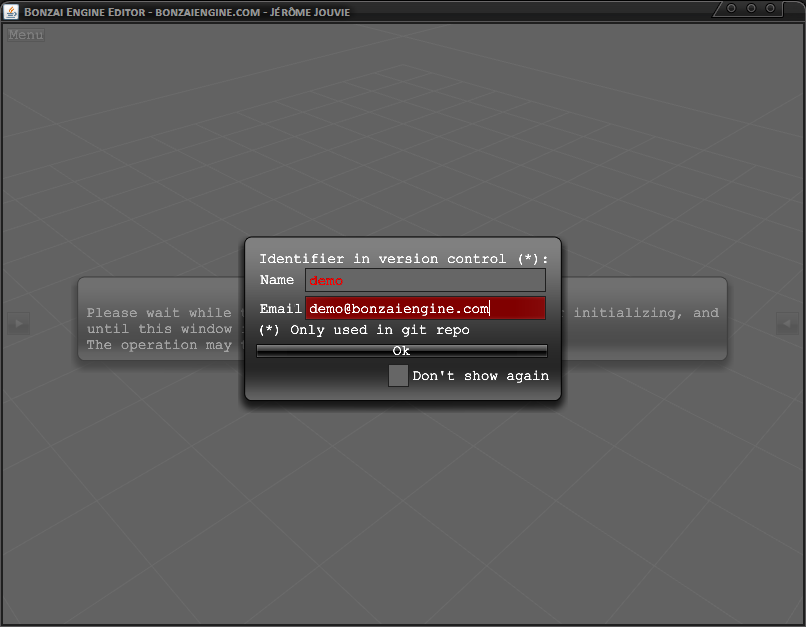
Task: Maximize the Bonzai Engine Editor window
Action: pos(752,8)
